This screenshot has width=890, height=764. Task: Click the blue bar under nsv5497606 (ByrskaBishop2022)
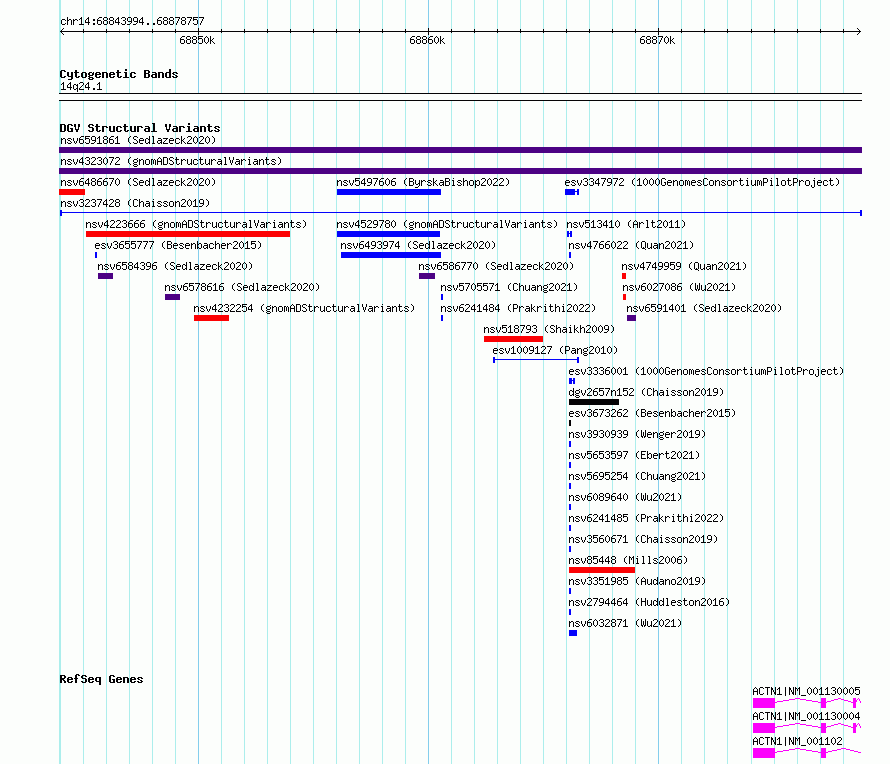pos(389,192)
